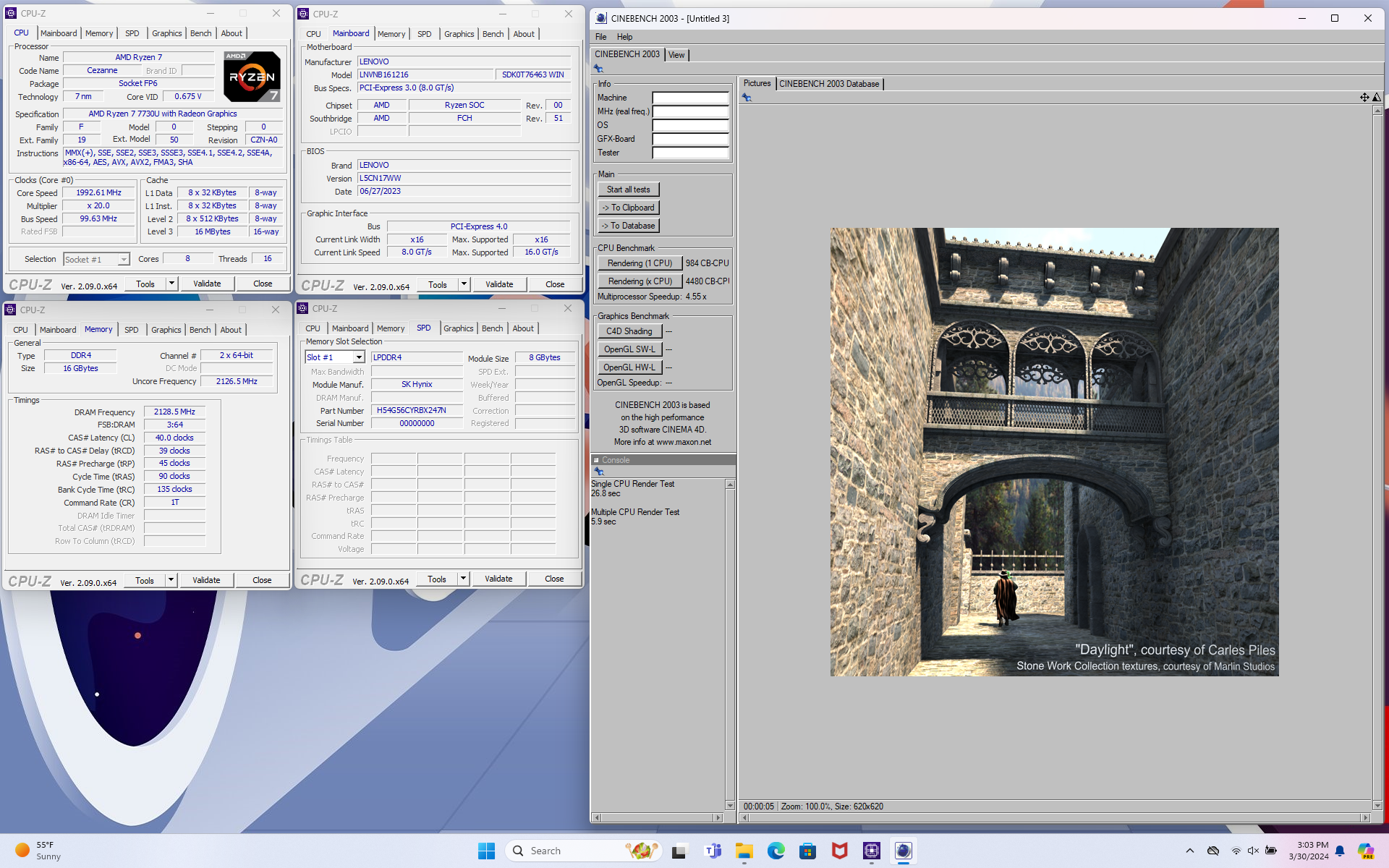The width and height of the screenshot is (1389, 868).
Task: Open the Microsoft Store taskbar icon
Action: pos(807,851)
